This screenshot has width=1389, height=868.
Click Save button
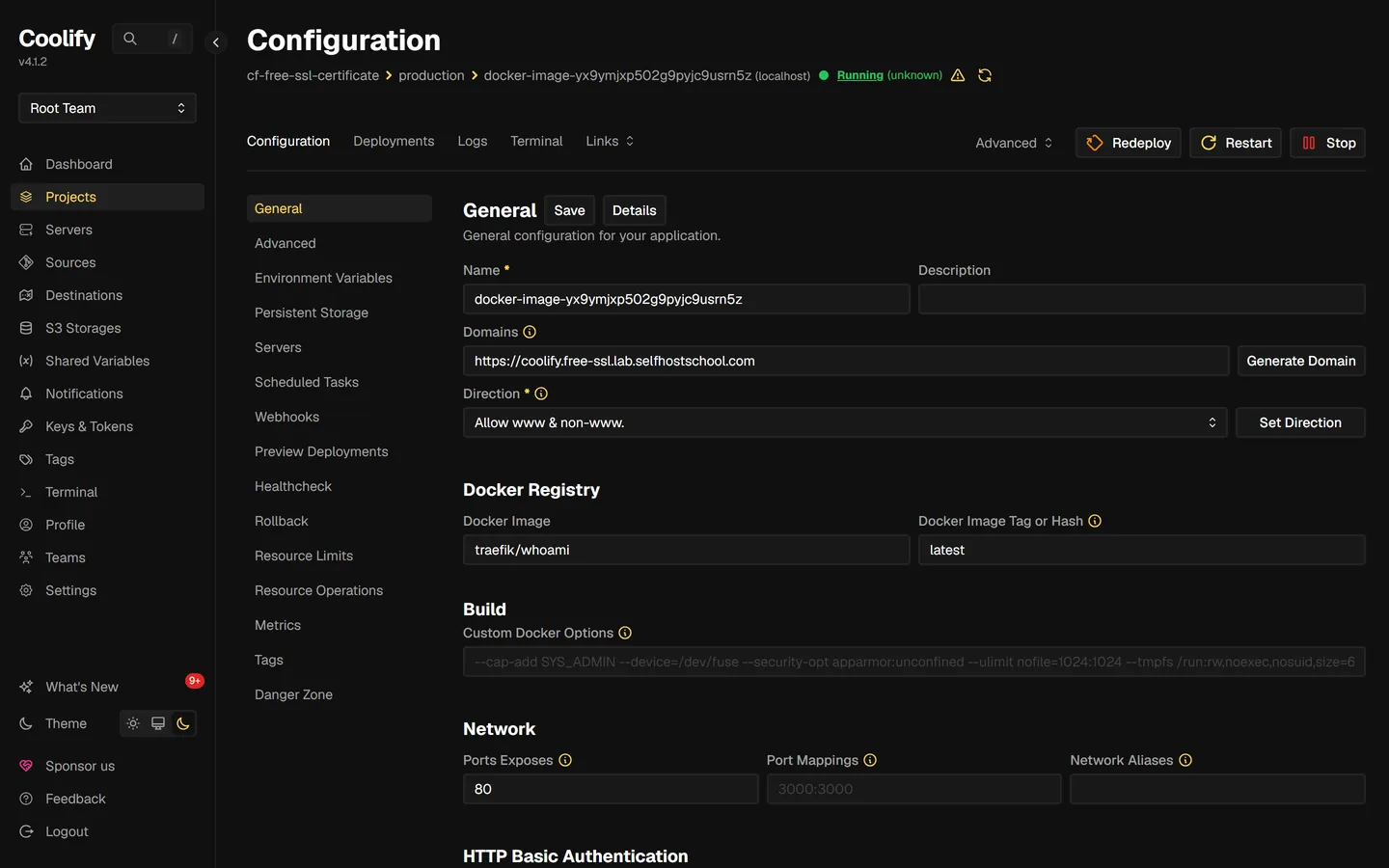pyautogui.click(x=569, y=210)
